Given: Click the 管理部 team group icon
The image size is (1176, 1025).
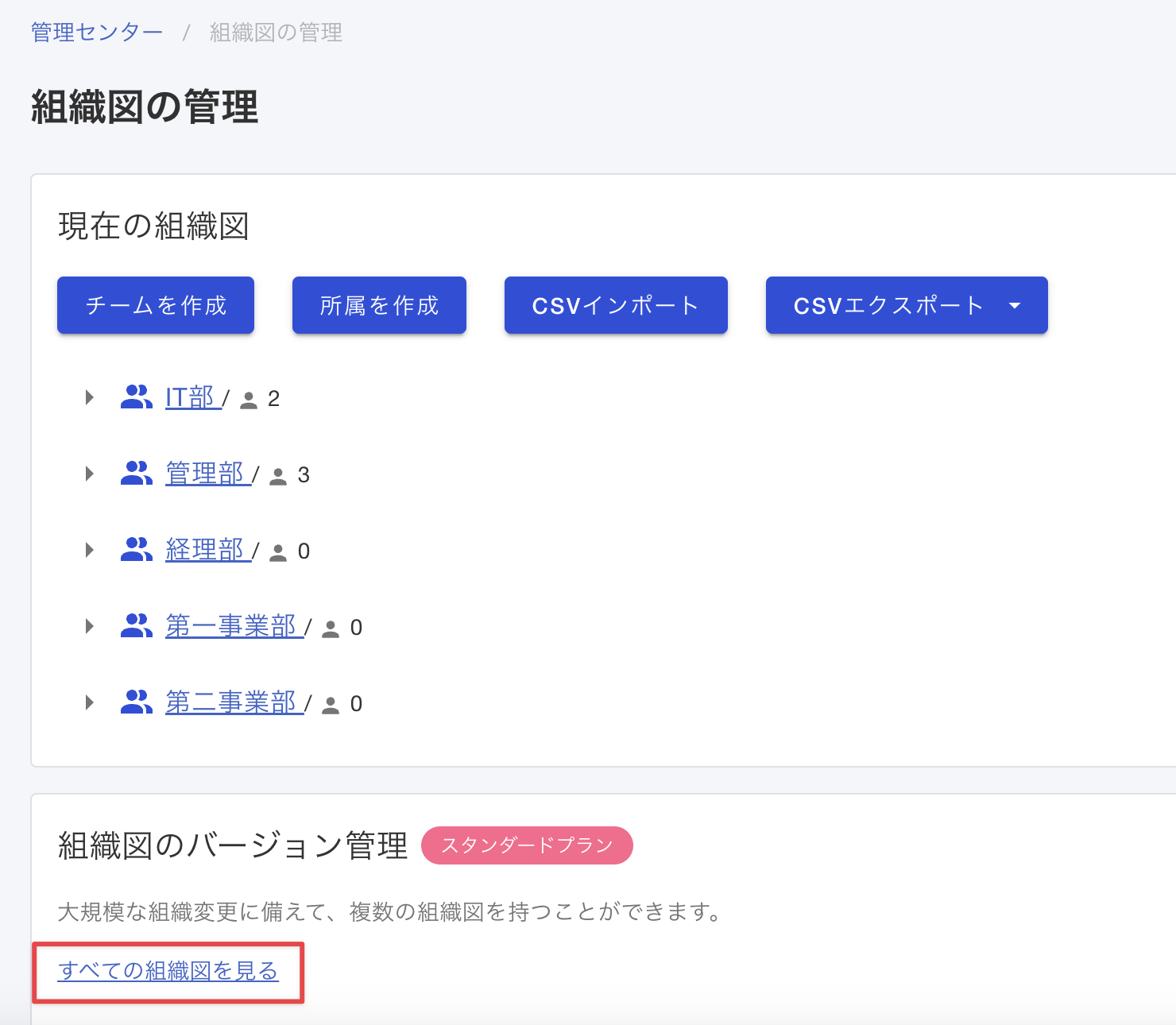Looking at the screenshot, I should [x=136, y=473].
